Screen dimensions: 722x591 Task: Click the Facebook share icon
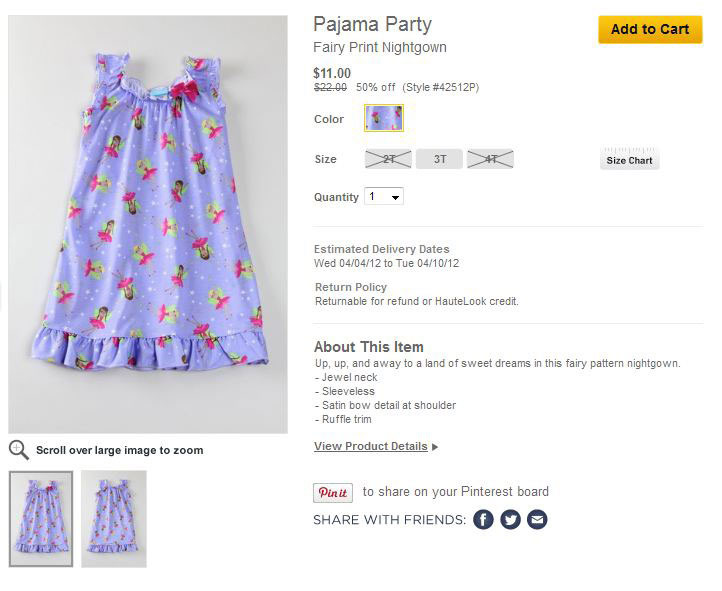pos(483,520)
